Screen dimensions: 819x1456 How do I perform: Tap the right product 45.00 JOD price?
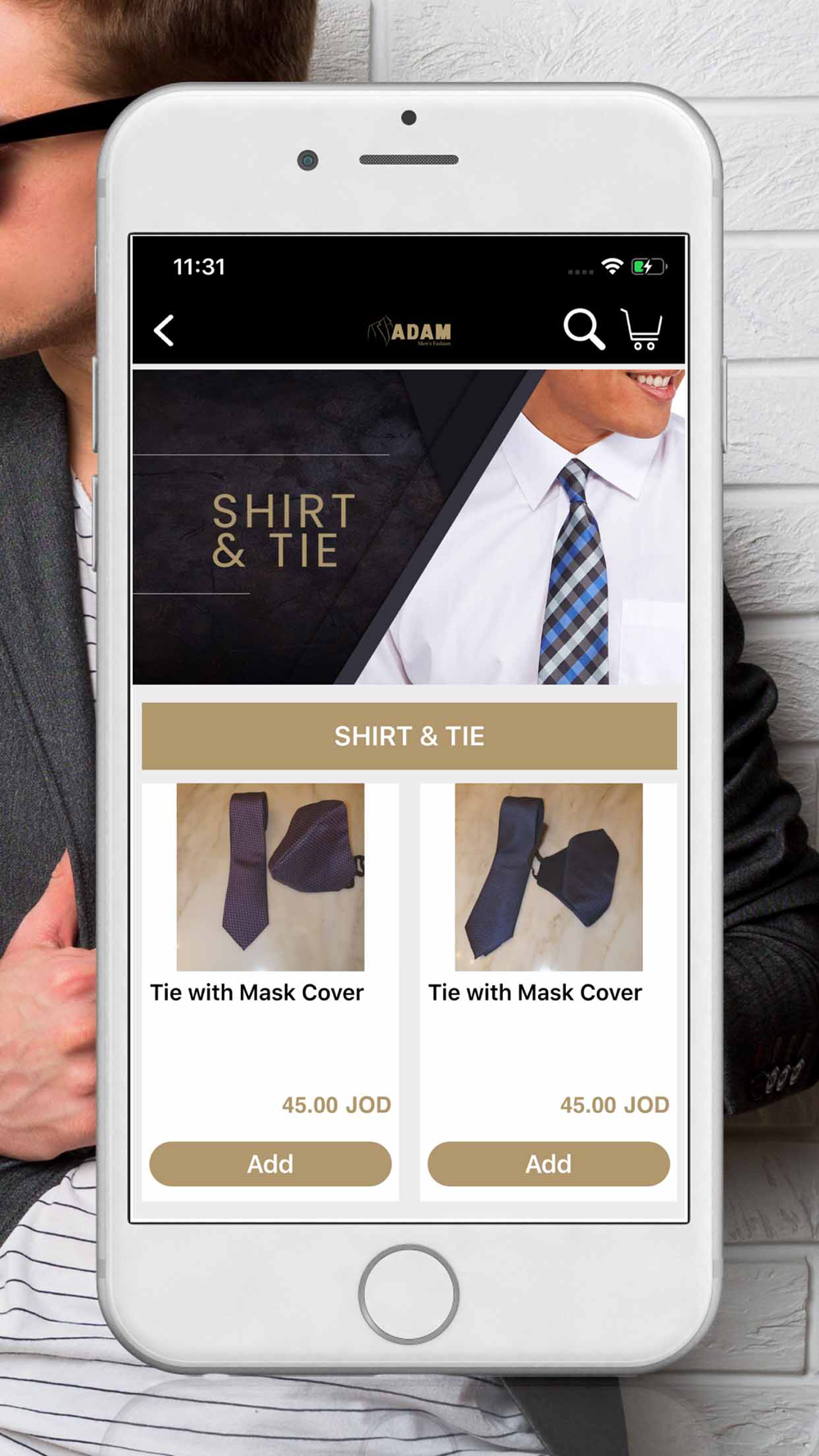(x=615, y=1105)
